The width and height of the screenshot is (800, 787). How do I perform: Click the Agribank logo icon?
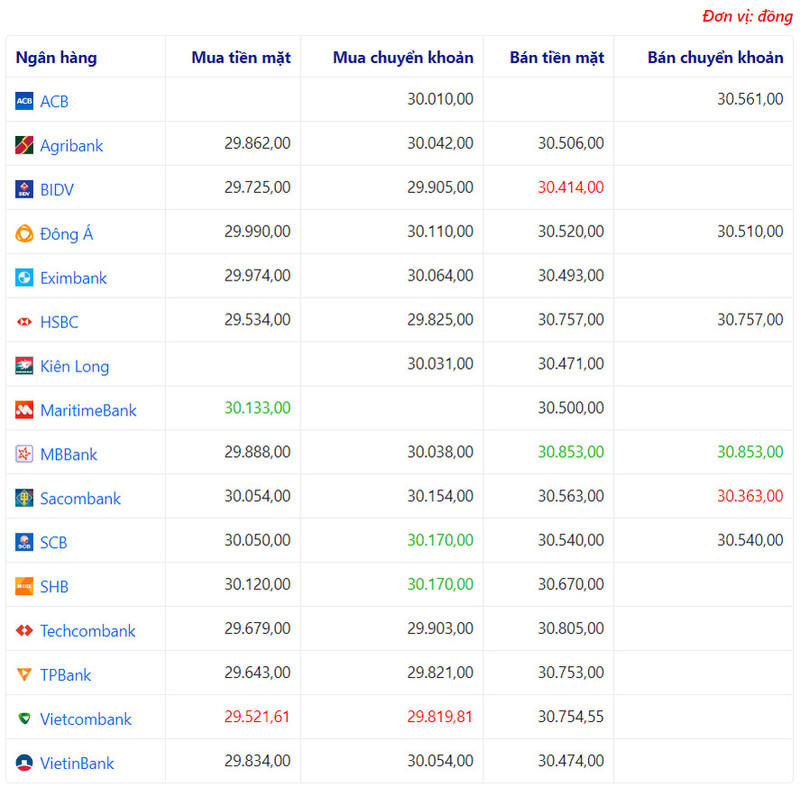(24, 145)
